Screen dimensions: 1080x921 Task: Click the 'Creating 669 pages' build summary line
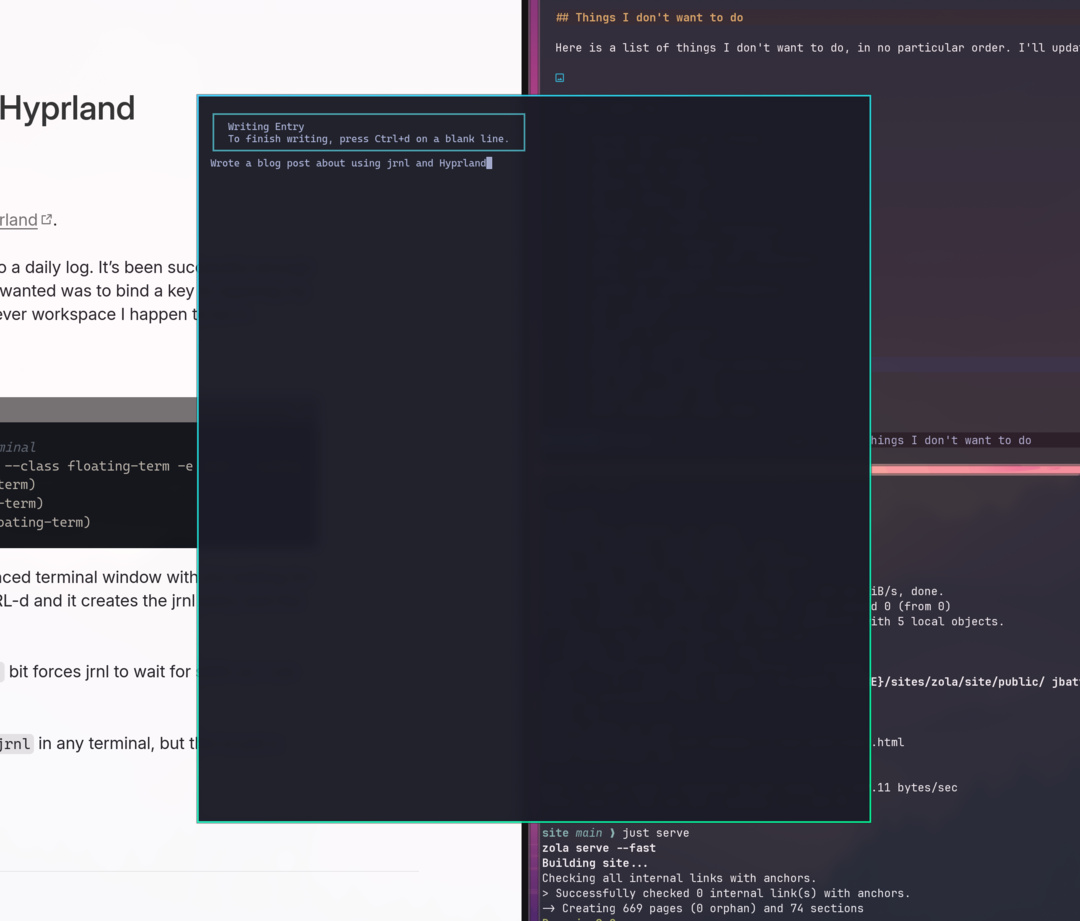pyautogui.click(x=700, y=908)
